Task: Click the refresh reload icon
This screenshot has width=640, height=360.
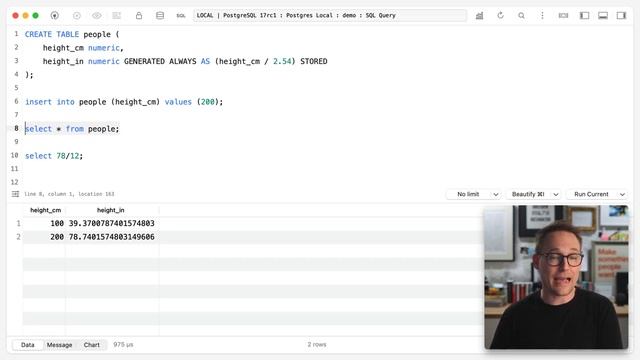Action: coord(500,16)
